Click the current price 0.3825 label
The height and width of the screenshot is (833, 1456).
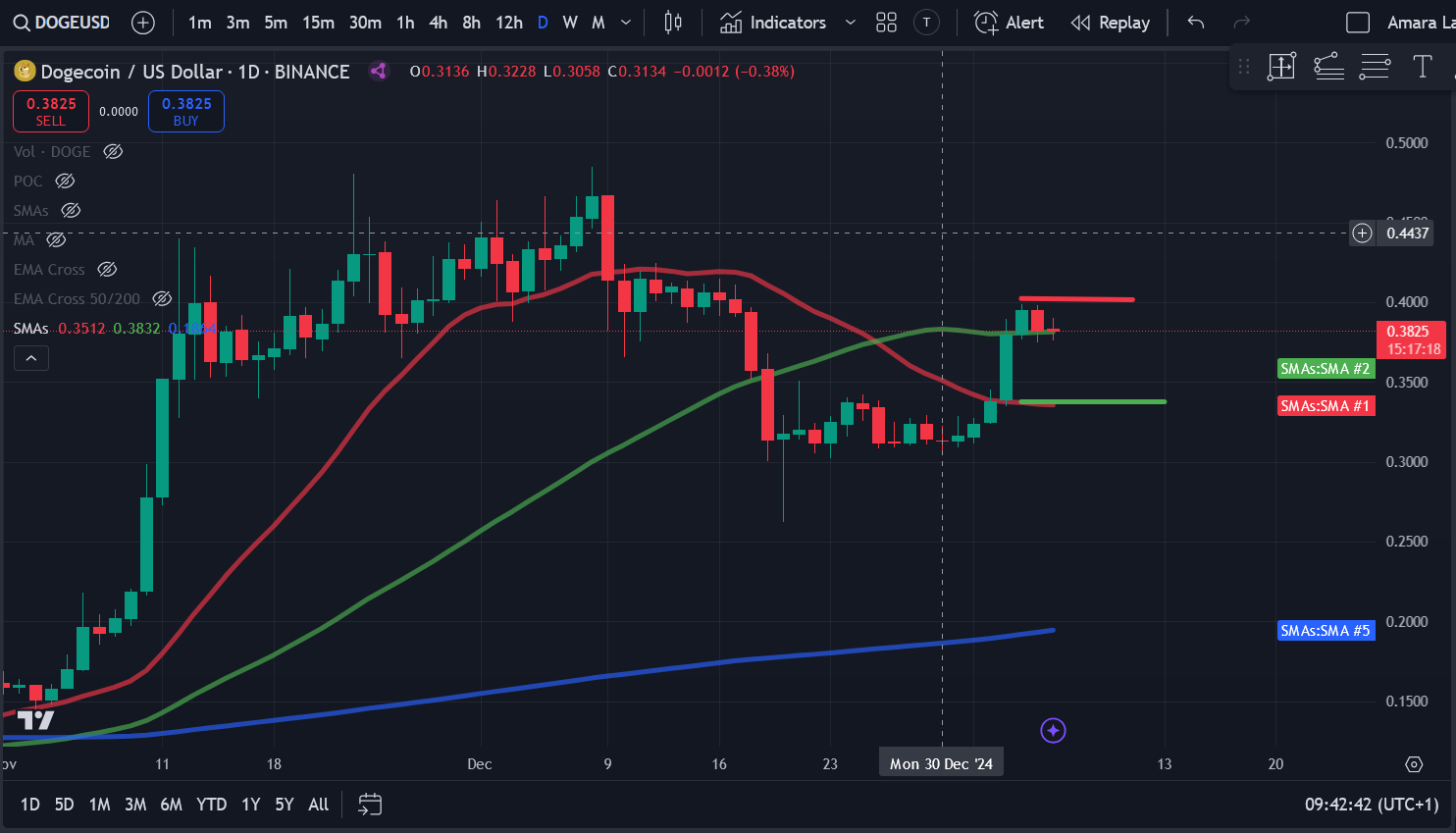pyautogui.click(x=1411, y=339)
